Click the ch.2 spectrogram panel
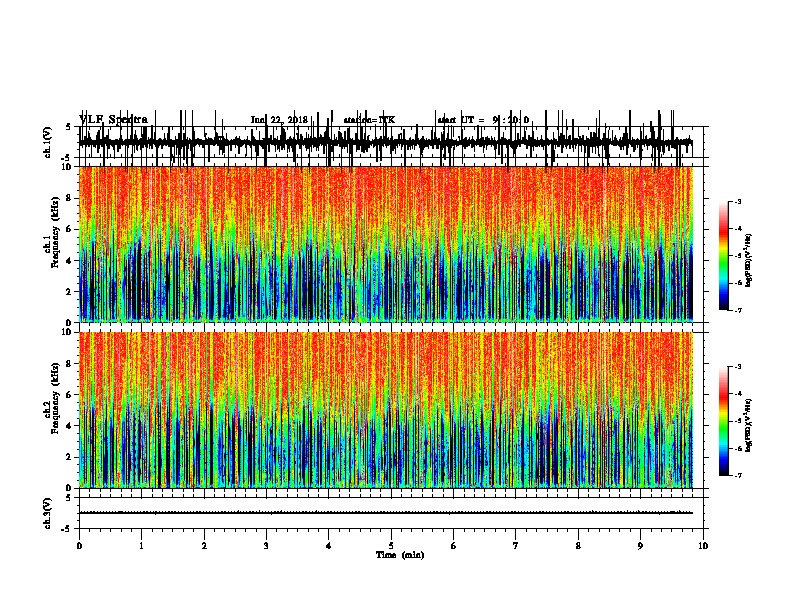 tap(386, 410)
